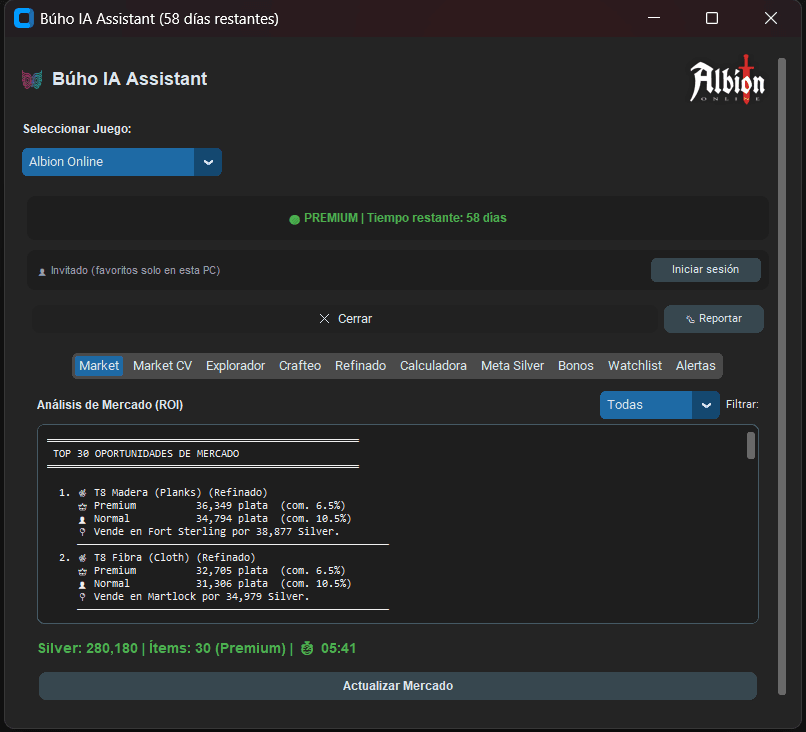Switch to the Crafteo tab
This screenshot has width=806, height=732.
tap(300, 365)
